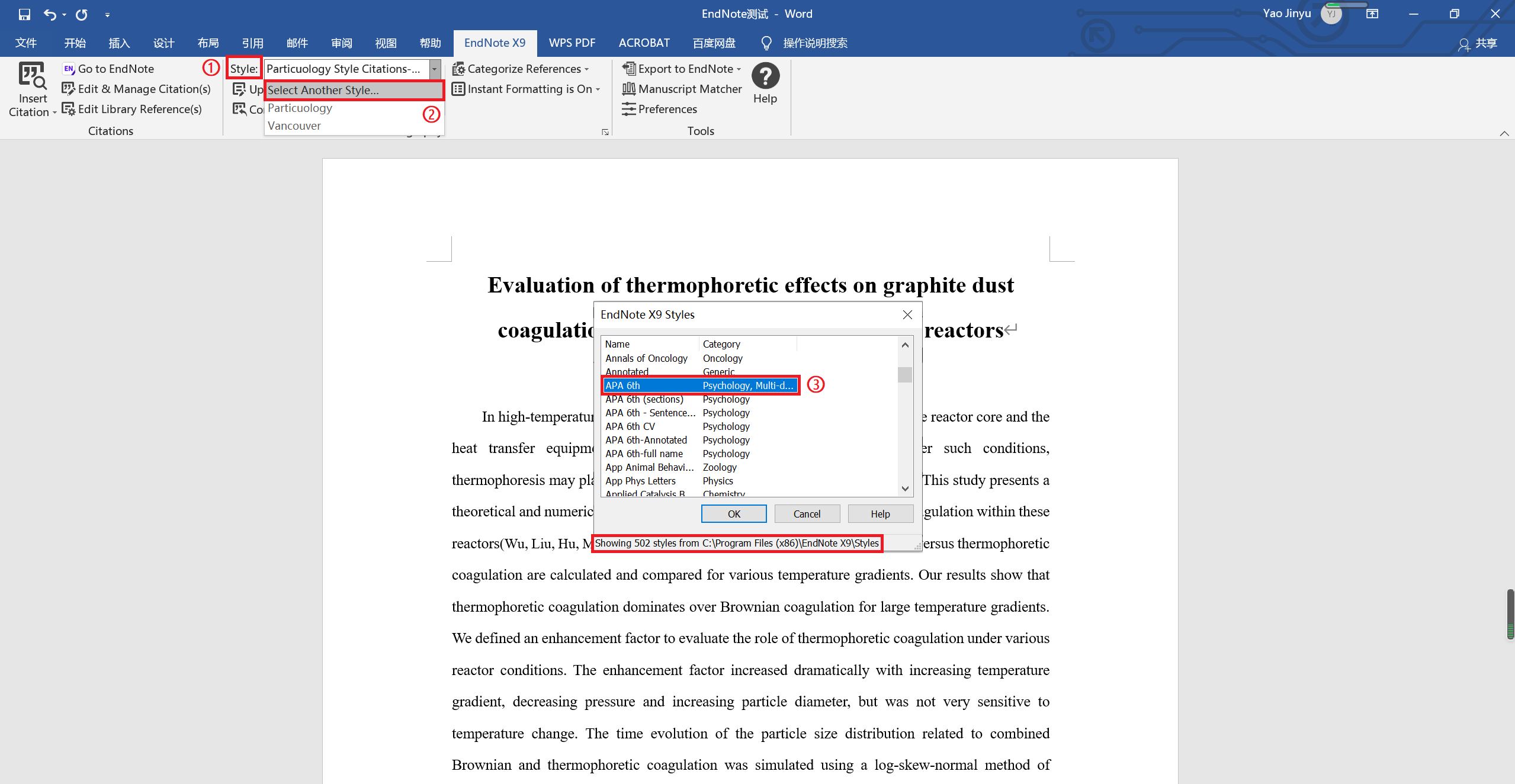This screenshot has height=784, width=1515.
Task: Select APA 6th-full name style row
Action: (699, 454)
